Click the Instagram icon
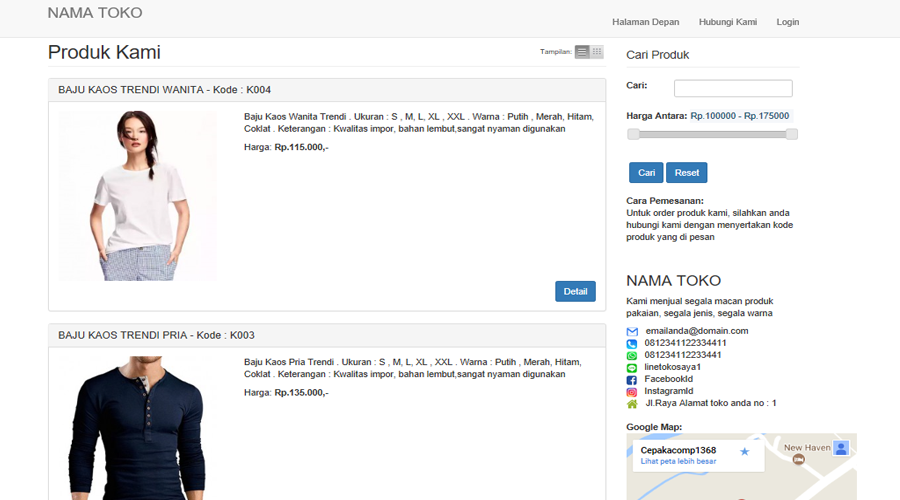The image size is (900, 500). coord(632,392)
